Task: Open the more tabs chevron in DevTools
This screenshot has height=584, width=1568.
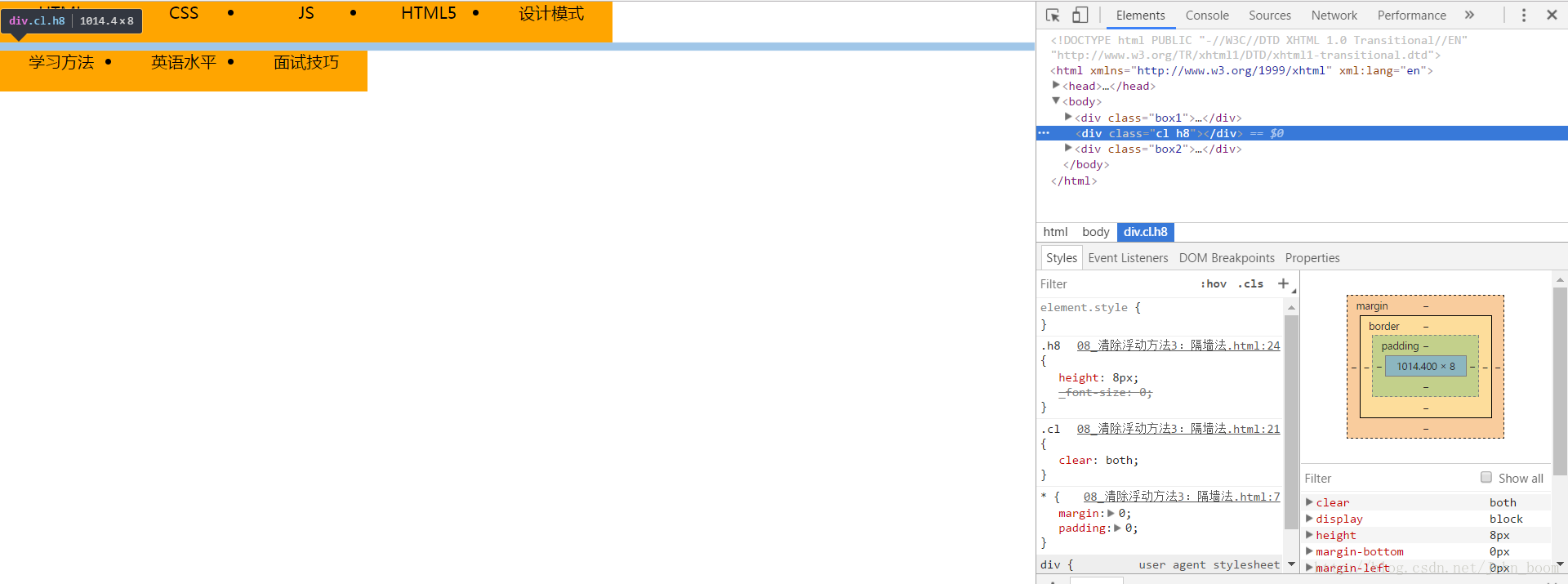Action: coord(1469,15)
